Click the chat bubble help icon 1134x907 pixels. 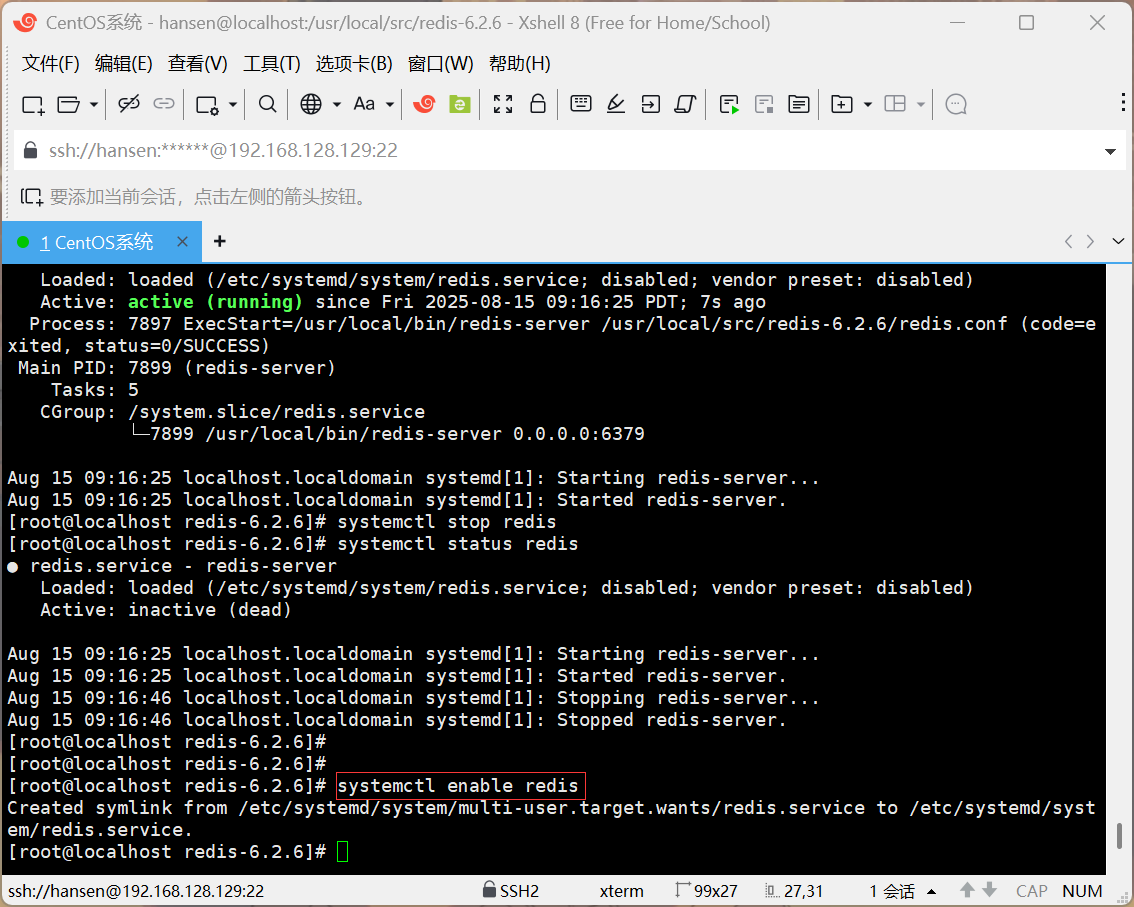click(956, 104)
